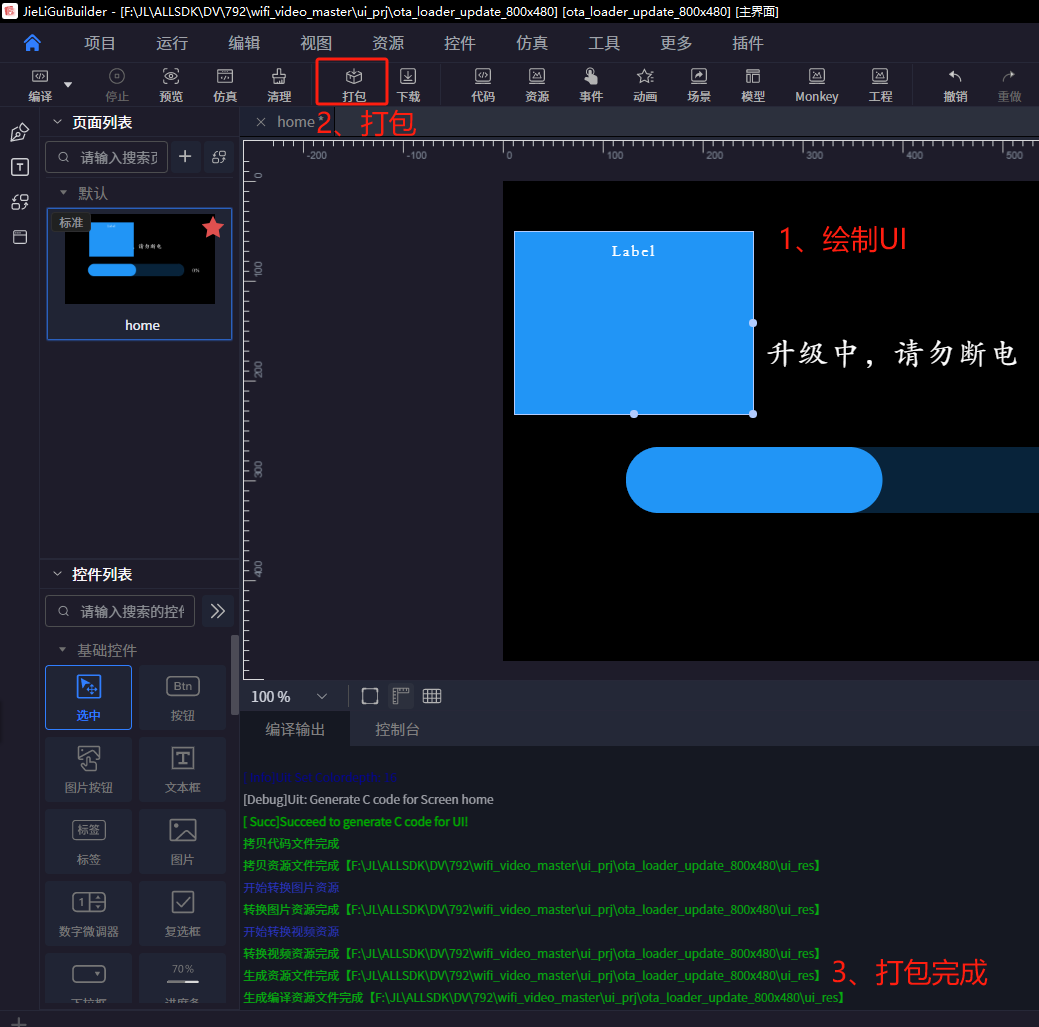Switch to the 控制台 tab
The image size is (1039, 1027).
coord(397,730)
